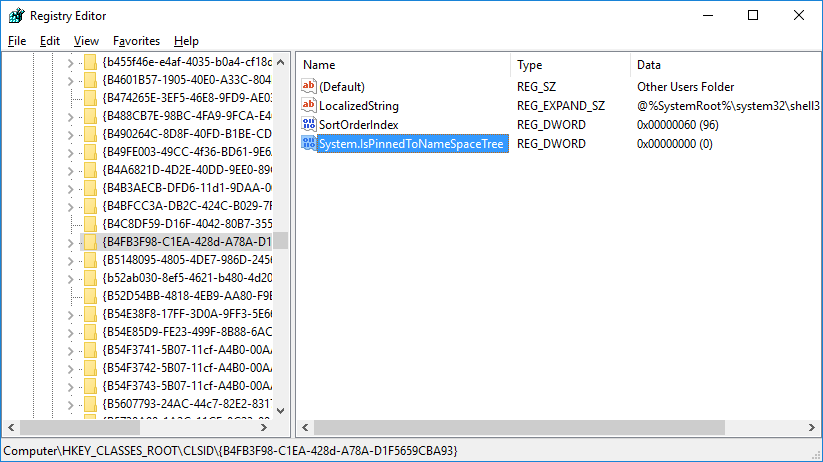Viewport: 823px width, 462px height.
Task: Open the Favorites menu
Action: [136, 41]
